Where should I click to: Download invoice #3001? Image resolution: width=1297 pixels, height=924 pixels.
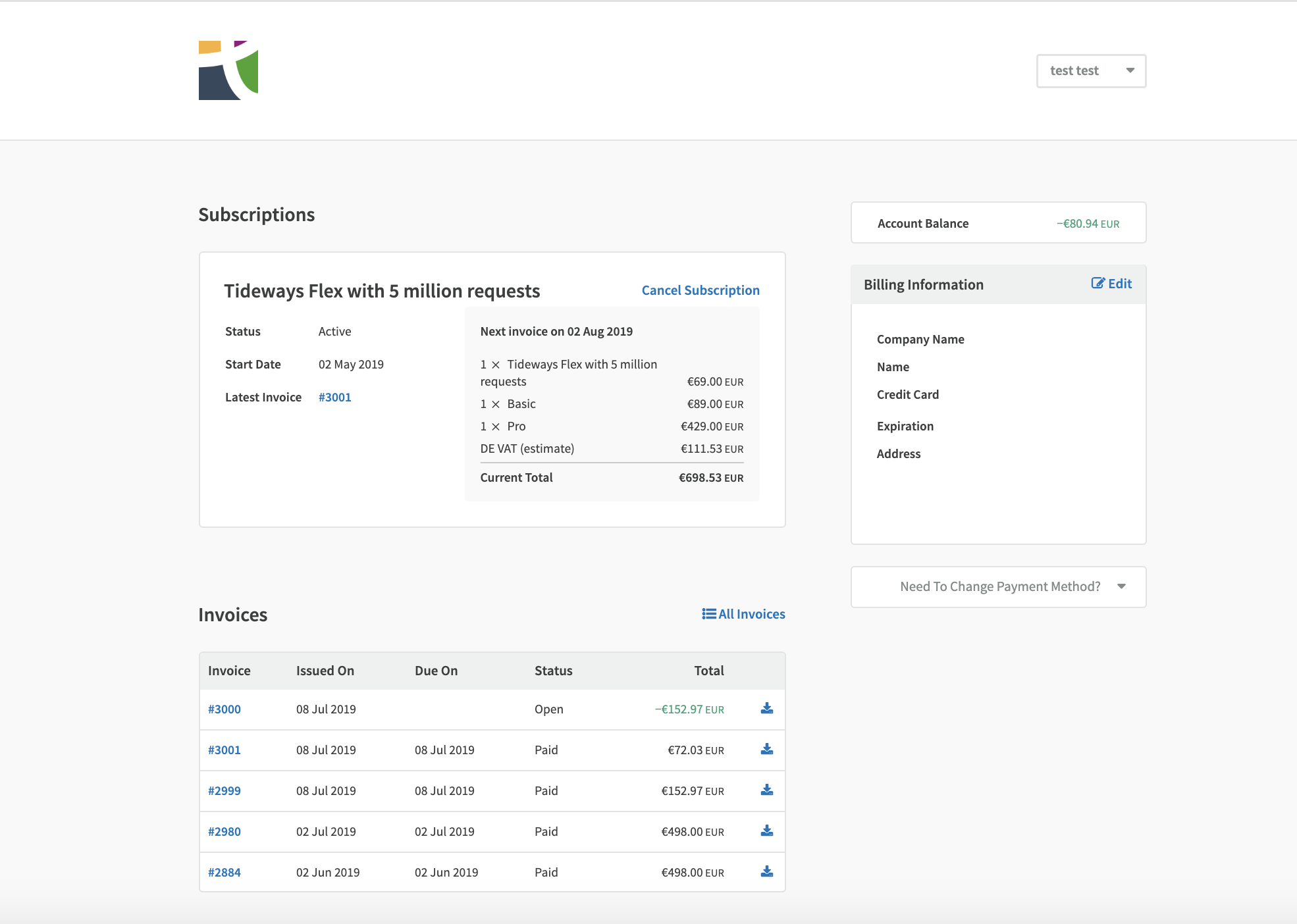[767, 749]
